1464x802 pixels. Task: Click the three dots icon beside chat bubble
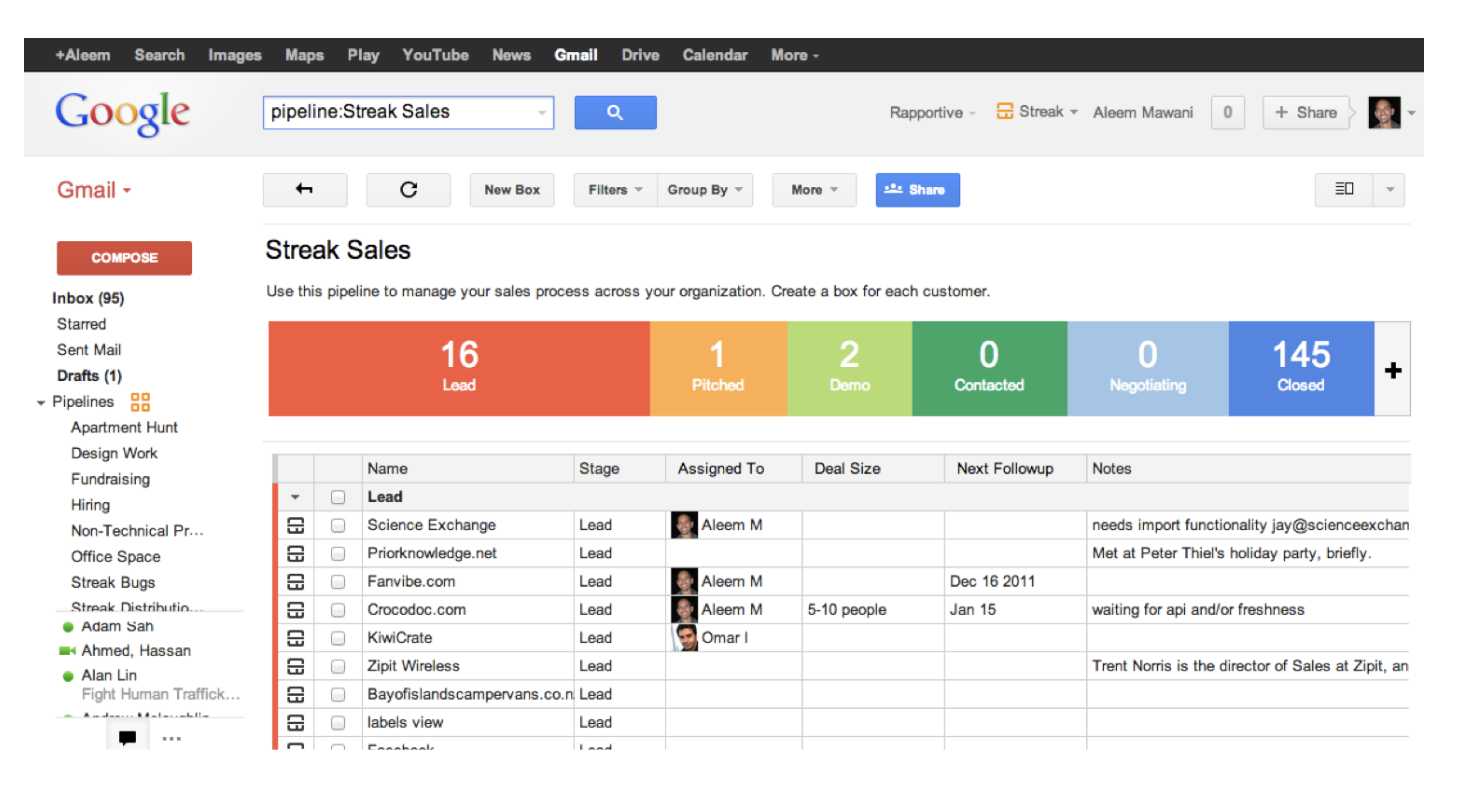[x=171, y=739]
